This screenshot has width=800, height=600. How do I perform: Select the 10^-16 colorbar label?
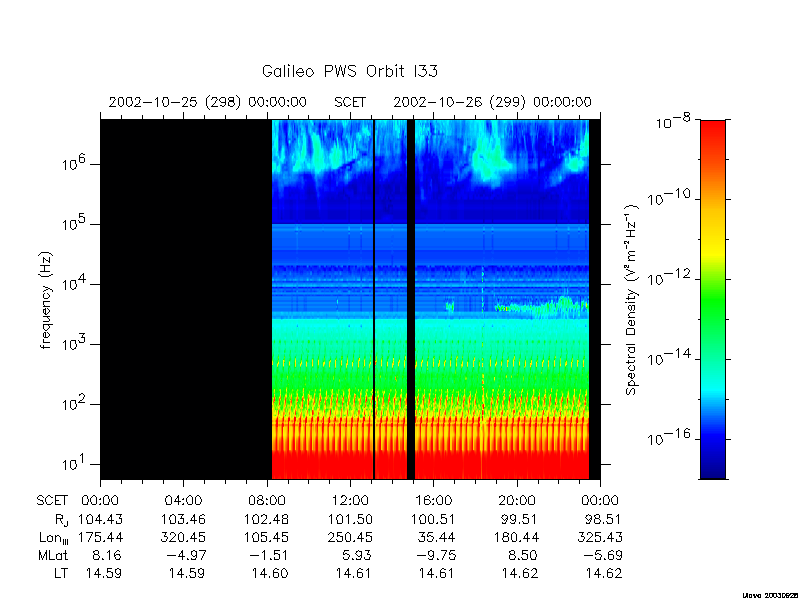pos(670,437)
